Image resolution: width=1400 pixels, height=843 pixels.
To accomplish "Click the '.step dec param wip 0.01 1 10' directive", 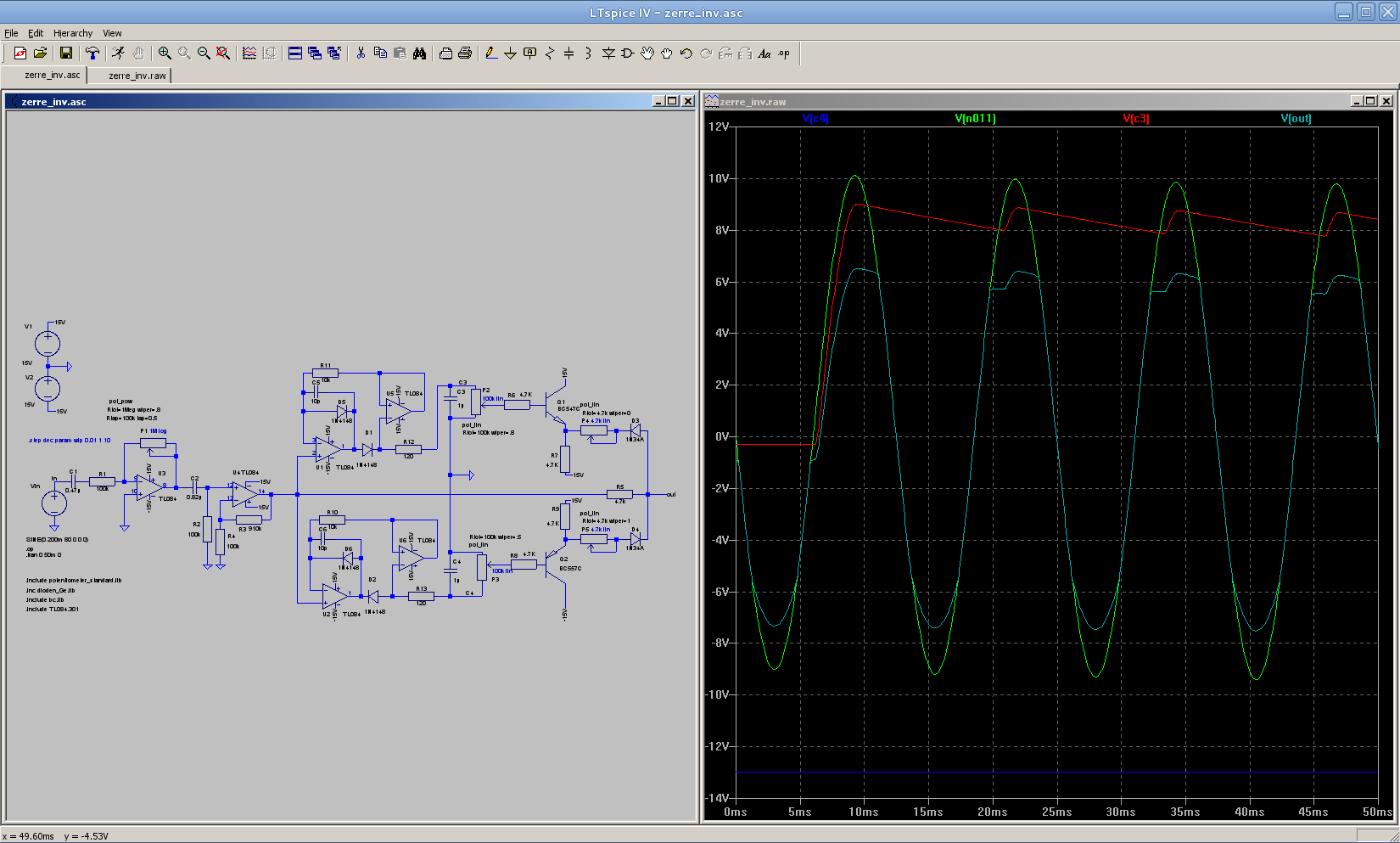I will point(70,441).
